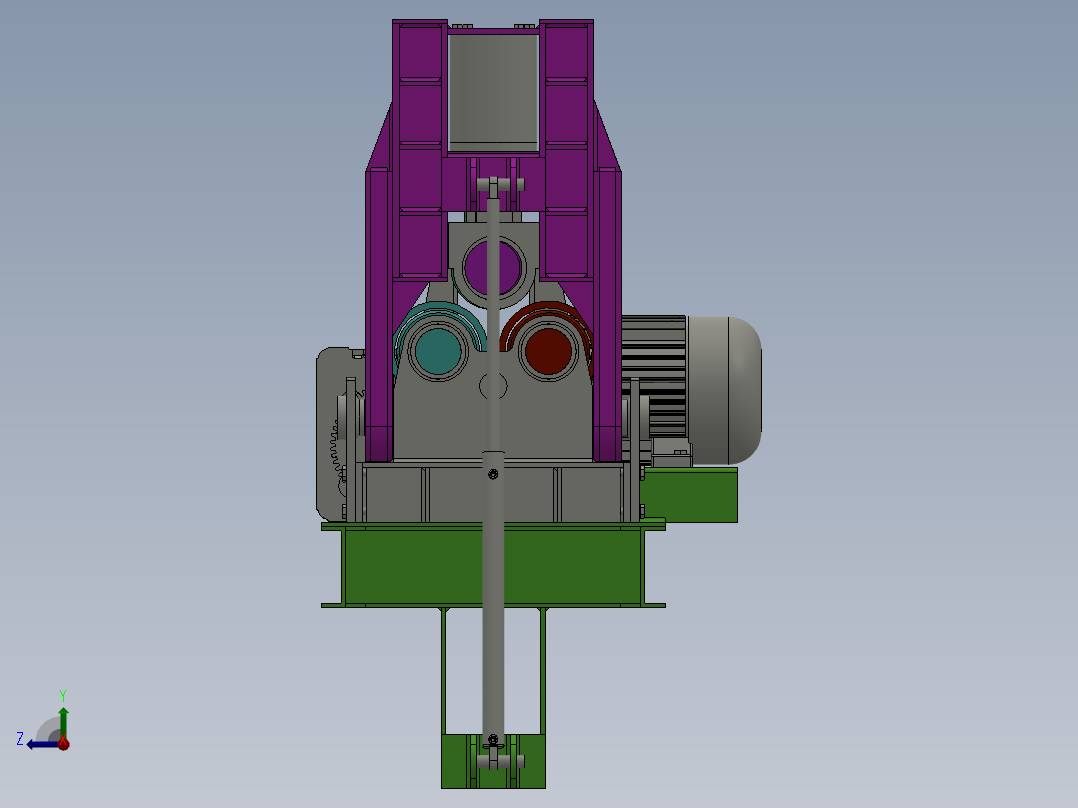Select the grey plate at the frame top
The width and height of the screenshot is (1078, 808).
click(493, 93)
